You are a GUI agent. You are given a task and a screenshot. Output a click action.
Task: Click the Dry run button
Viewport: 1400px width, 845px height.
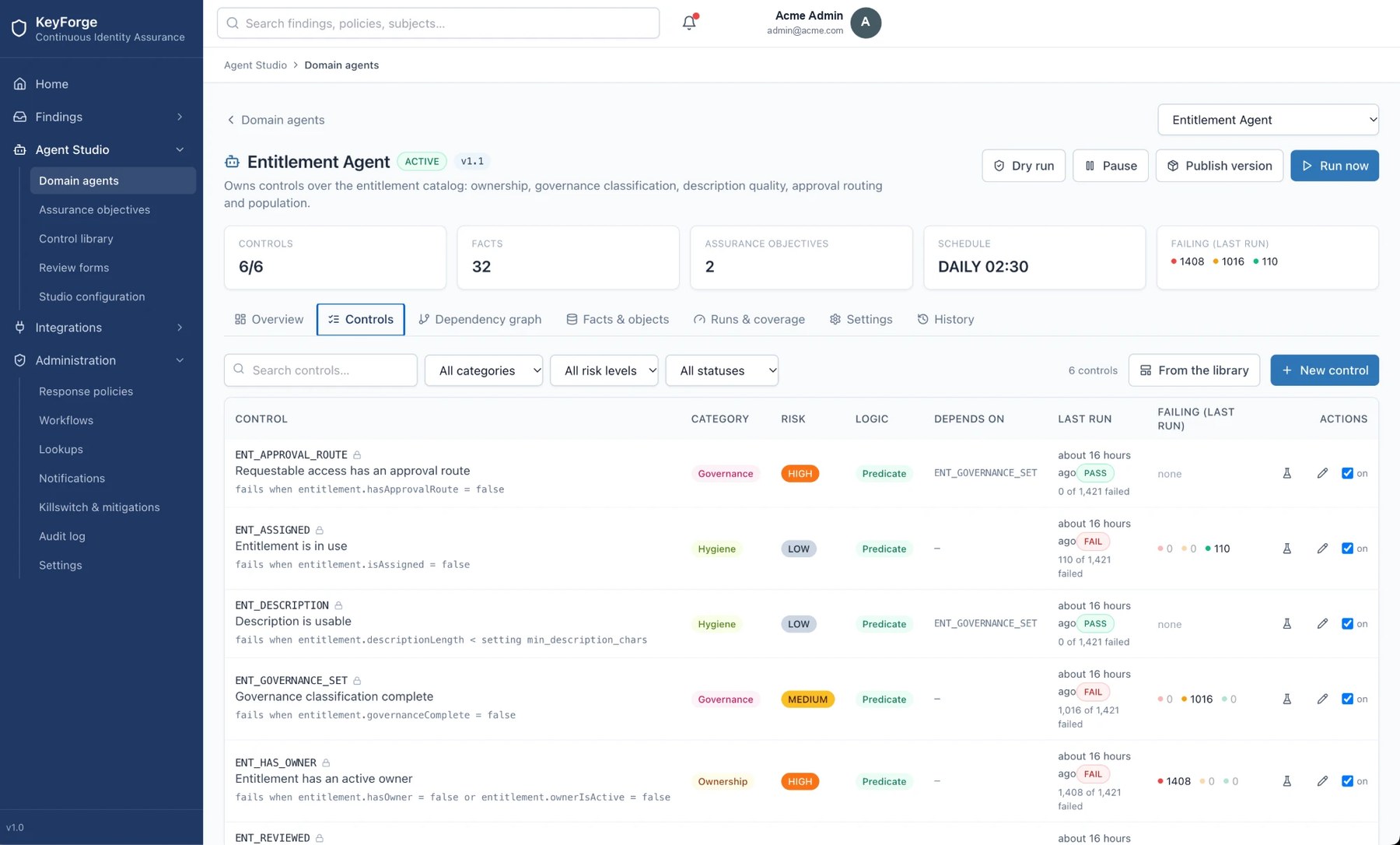[x=1024, y=166]
